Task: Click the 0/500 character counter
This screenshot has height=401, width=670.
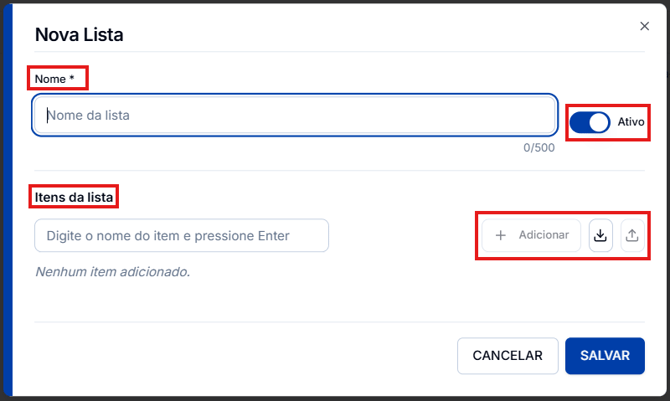Action: click(x=539, y=147)
